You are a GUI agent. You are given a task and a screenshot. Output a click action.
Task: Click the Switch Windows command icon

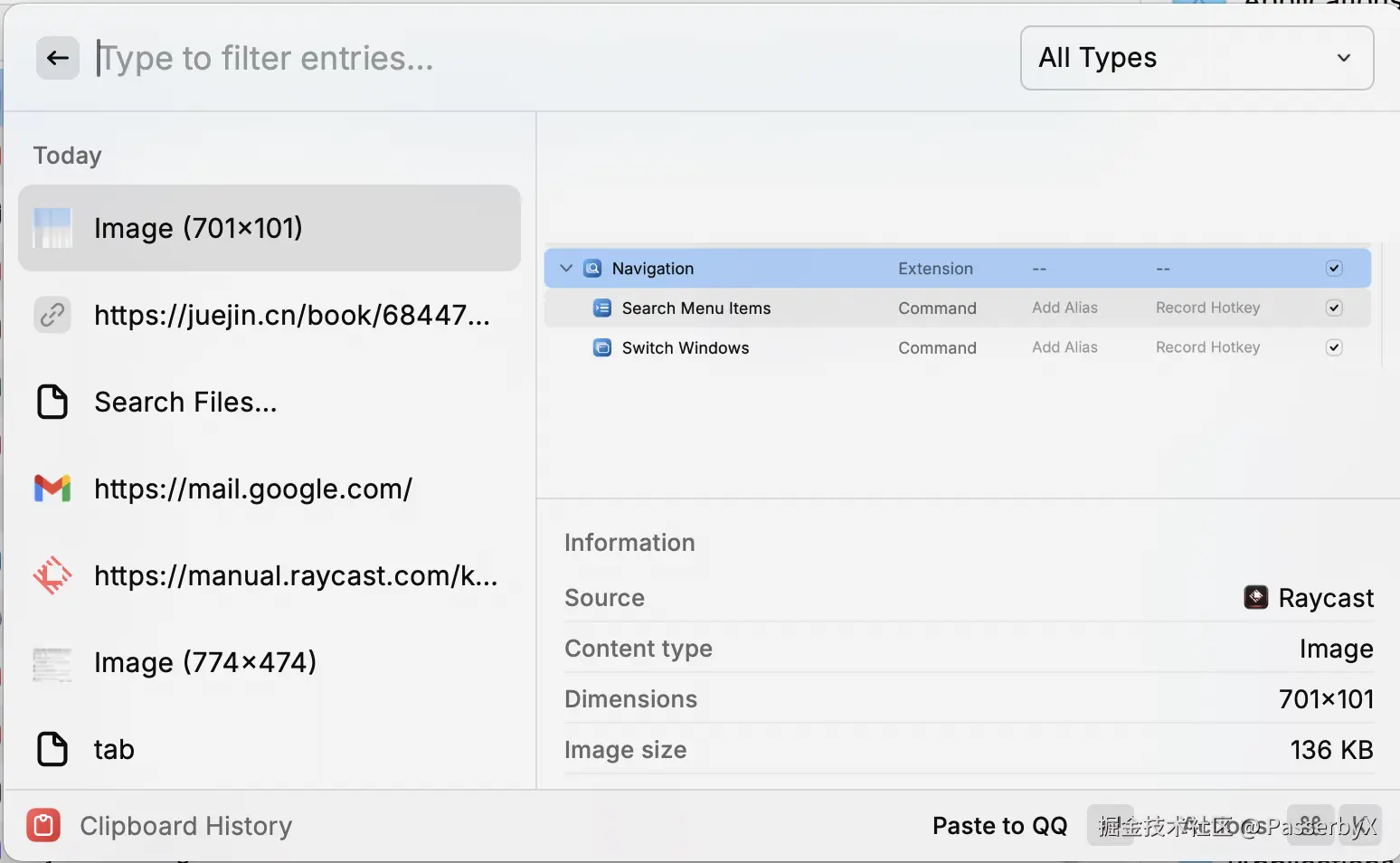[601, 348]
